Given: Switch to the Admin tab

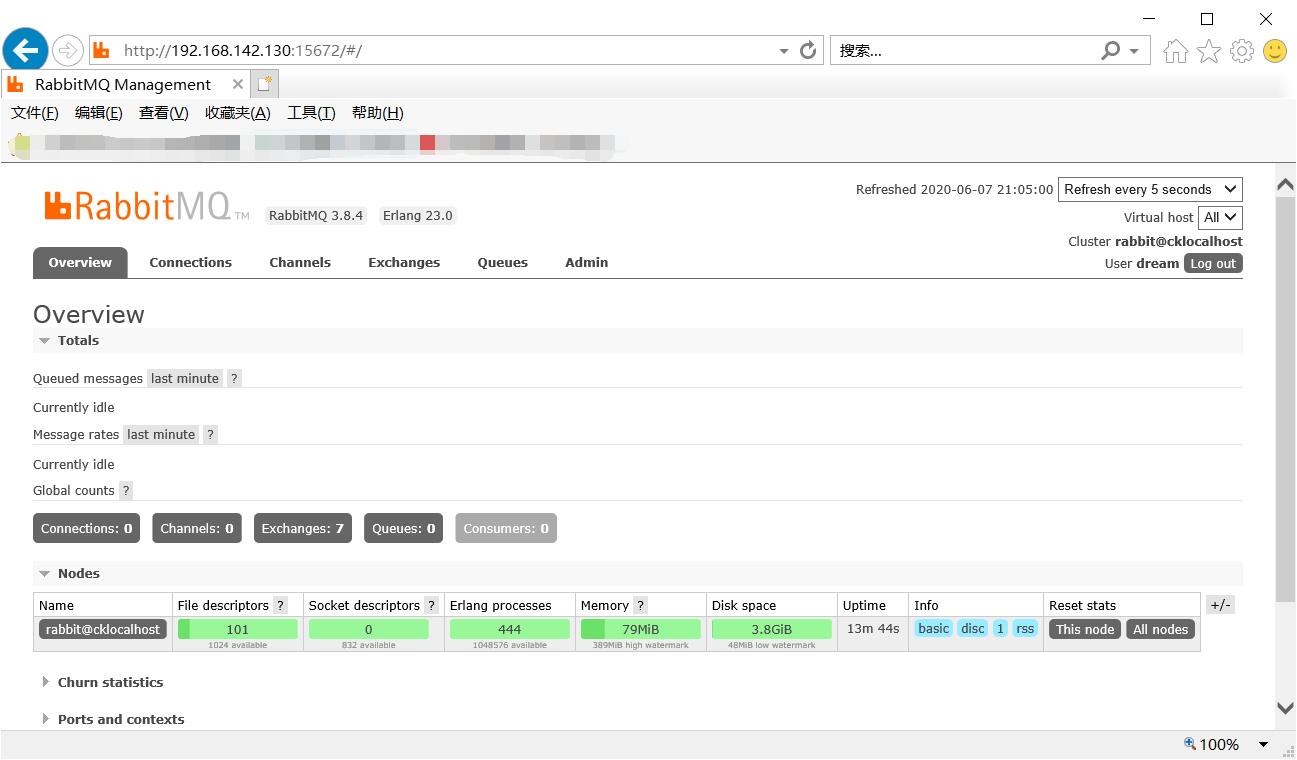Looking at the screenshot, I should point(587,262).
